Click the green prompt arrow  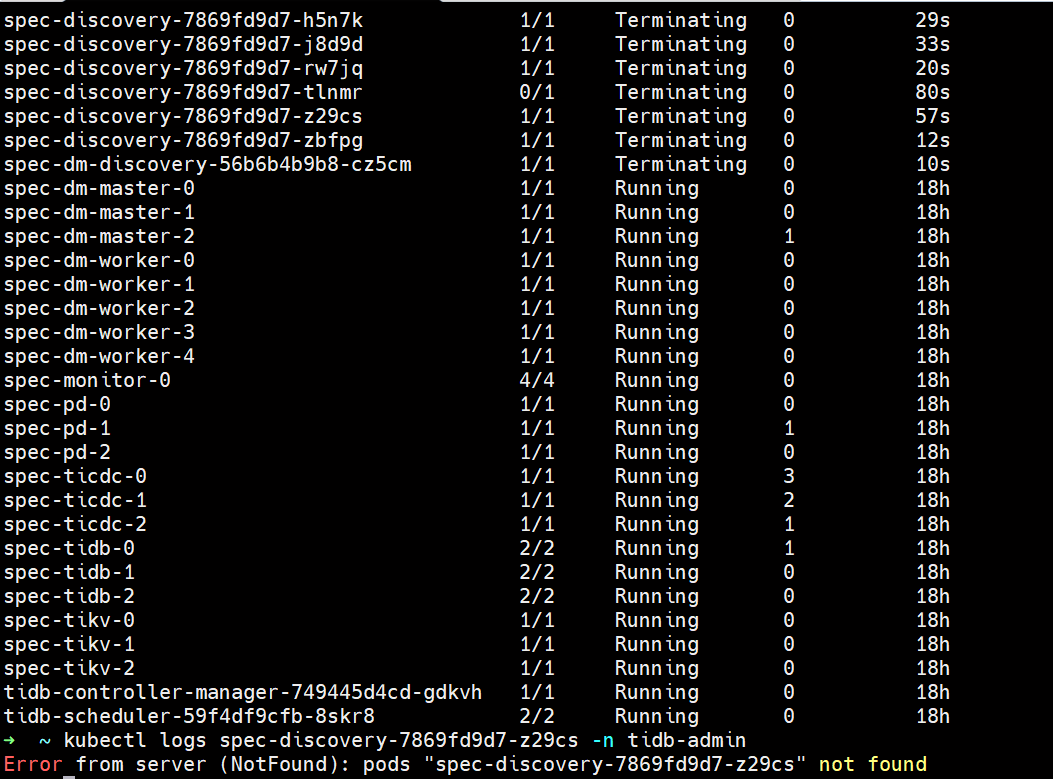9,741
